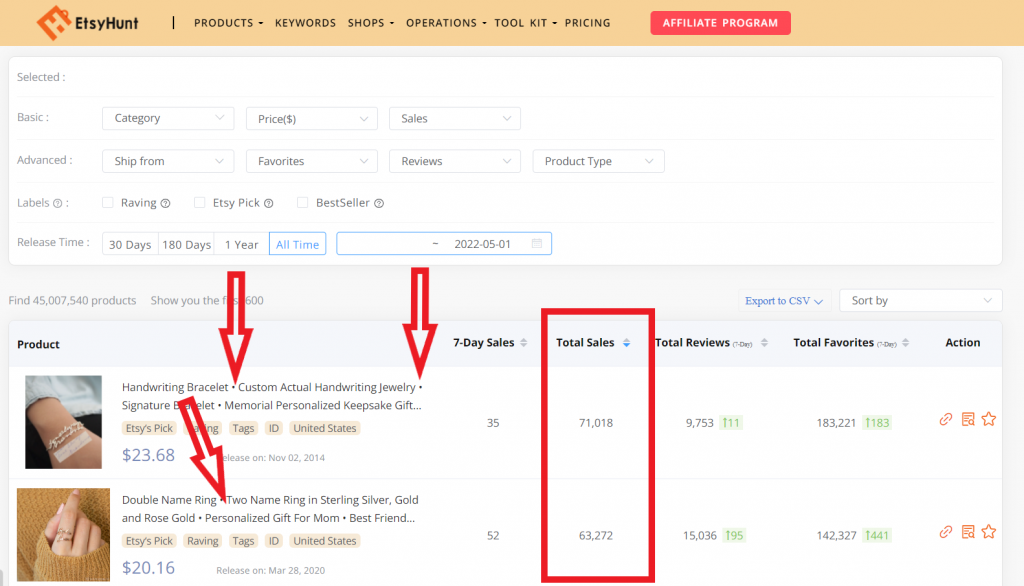This screenshot has width=1024, height=586.
Task: Click the AFFILIATE PROGRAM button
Action: click(x=720, y=23)
